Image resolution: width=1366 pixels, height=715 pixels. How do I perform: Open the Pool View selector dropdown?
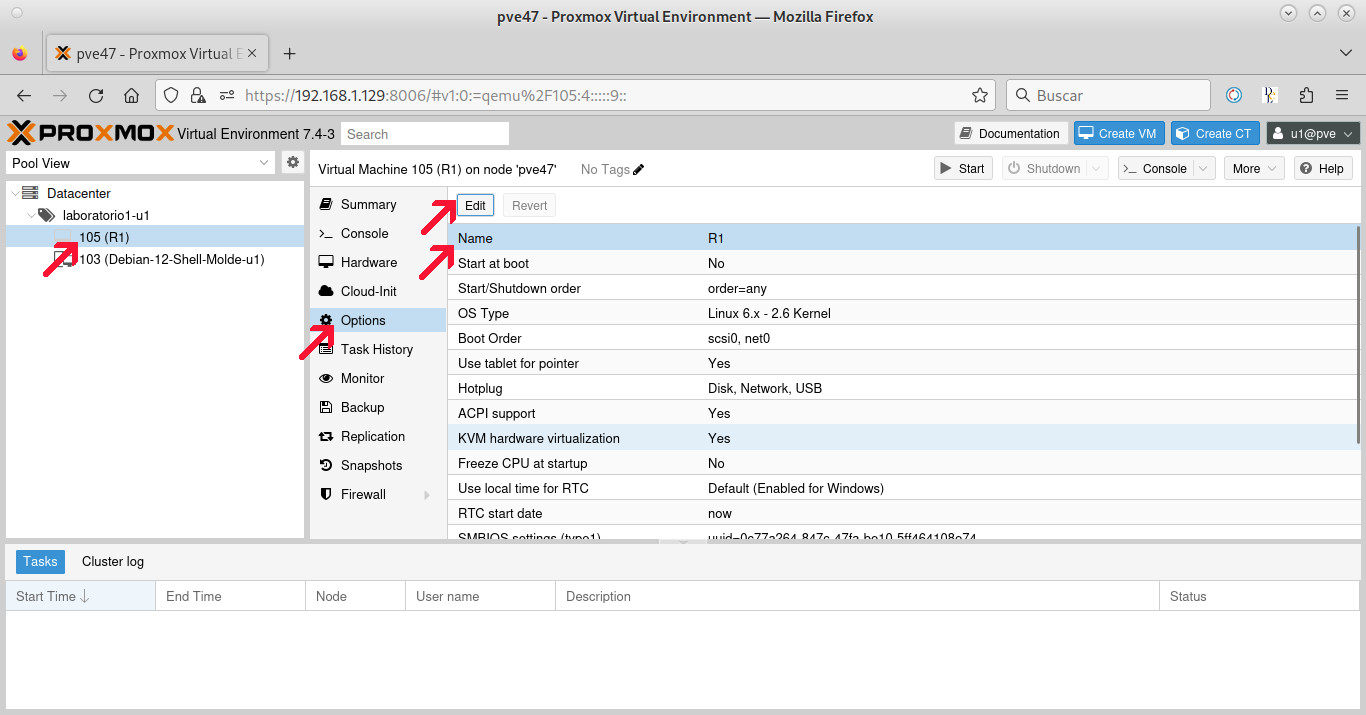pyautogui.click(x=141, y=163)
